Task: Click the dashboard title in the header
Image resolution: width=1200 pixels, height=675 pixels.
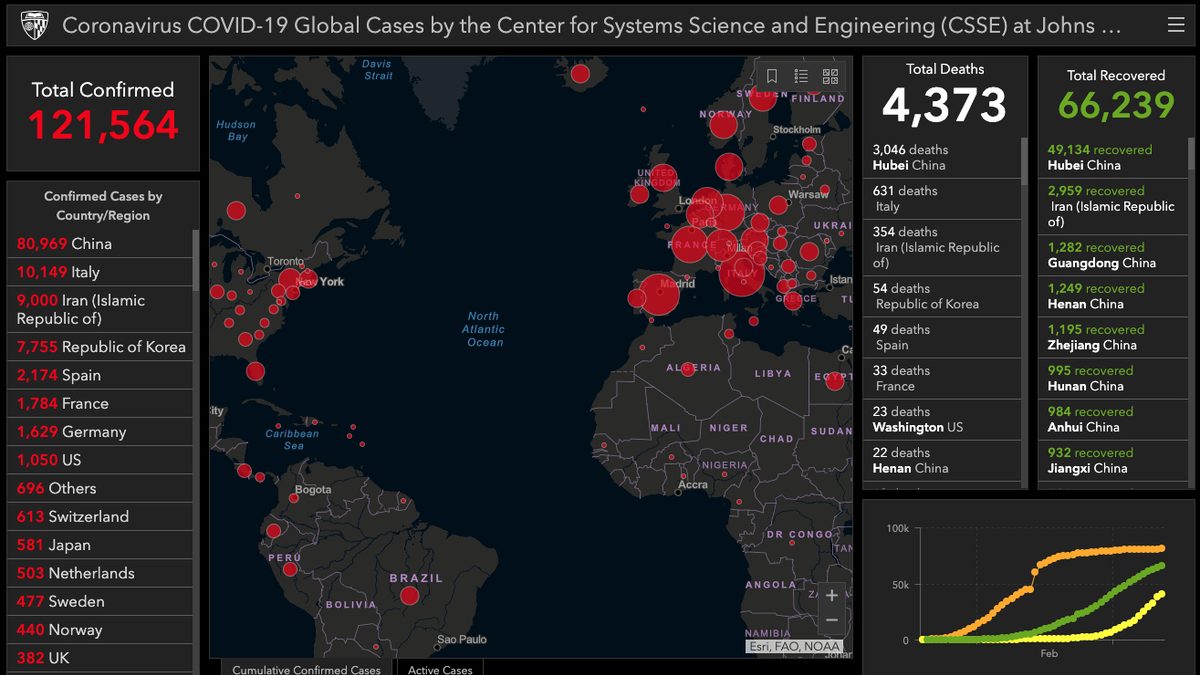Action: point(592,25)
